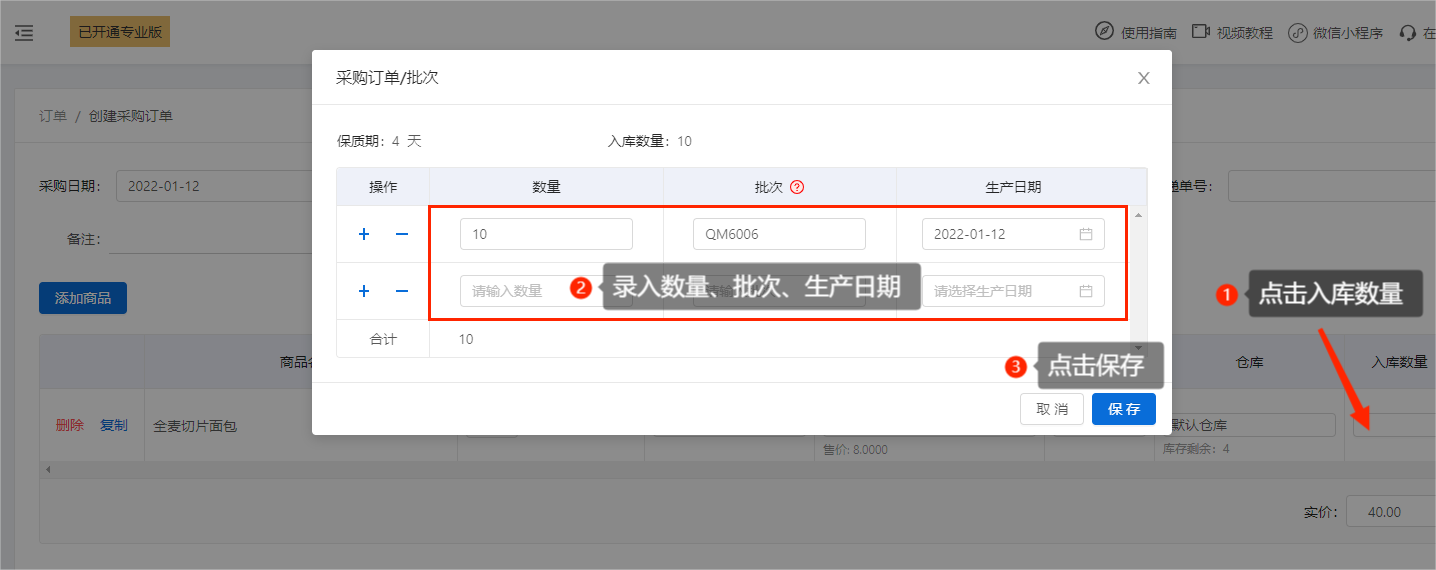The width and height of the screenshot is (1436, 570).
Task: Click the 复制 link for 全麦切片面包
Action: (x=114, y=425)
